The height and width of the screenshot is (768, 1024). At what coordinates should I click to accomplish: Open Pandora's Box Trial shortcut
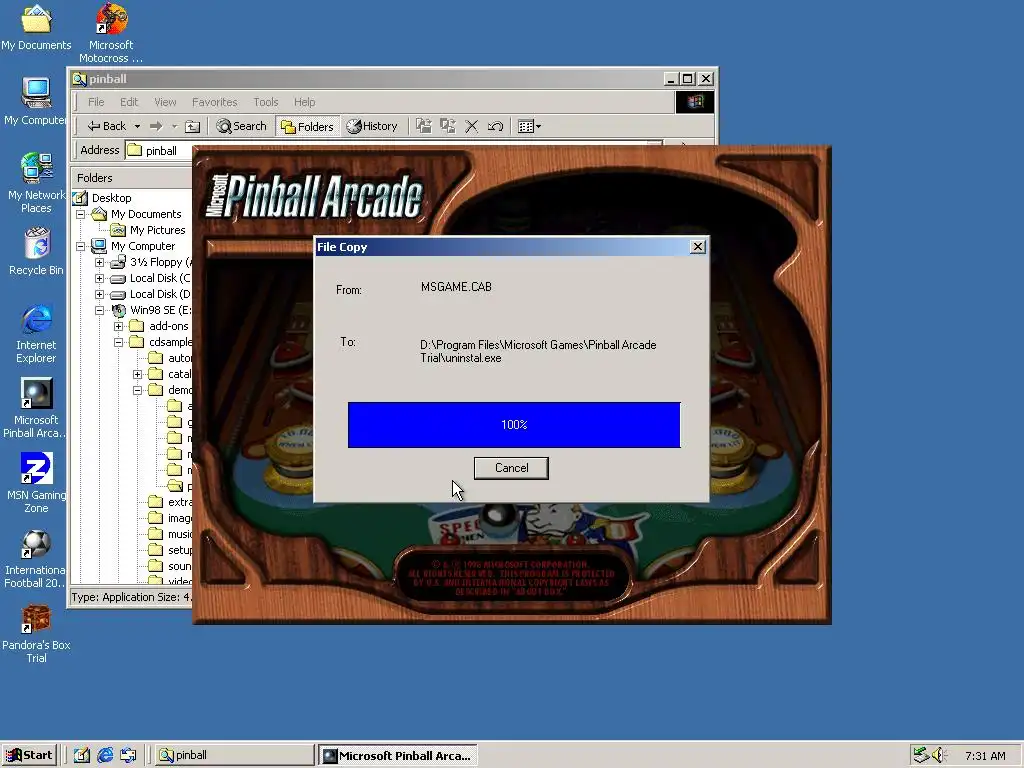click(x=36, y=633)
